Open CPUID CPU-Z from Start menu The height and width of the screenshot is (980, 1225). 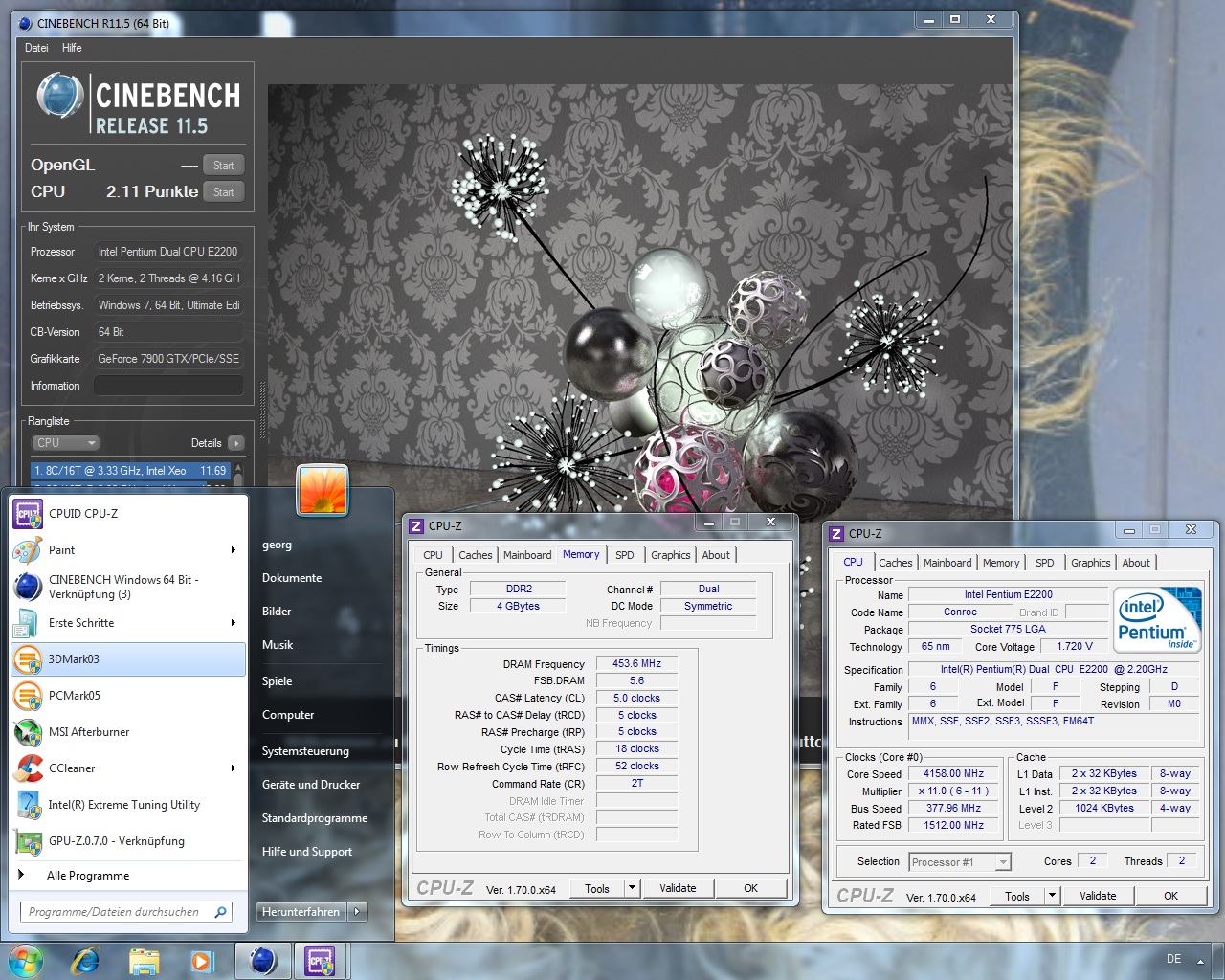coord(128,514)
